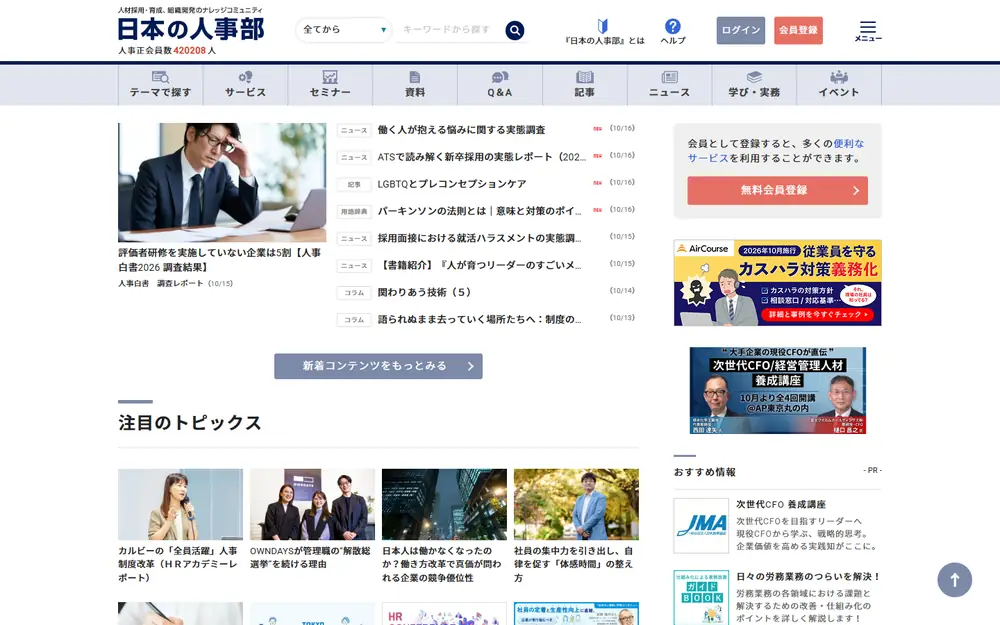The image size is (1000, 625).
Task: Open the JMA logo thumbnail
Action: (x=701, y=526)
